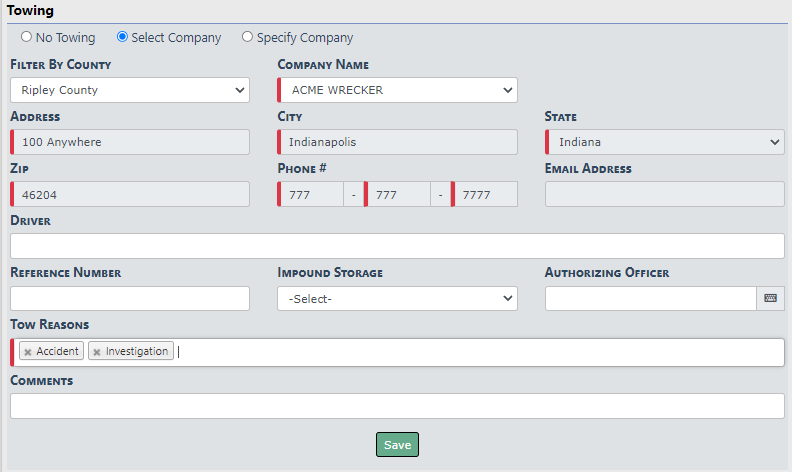Remove the Investigation tow reason tag
Viewport: 792px width, 472px height.
tap(97, 352)
